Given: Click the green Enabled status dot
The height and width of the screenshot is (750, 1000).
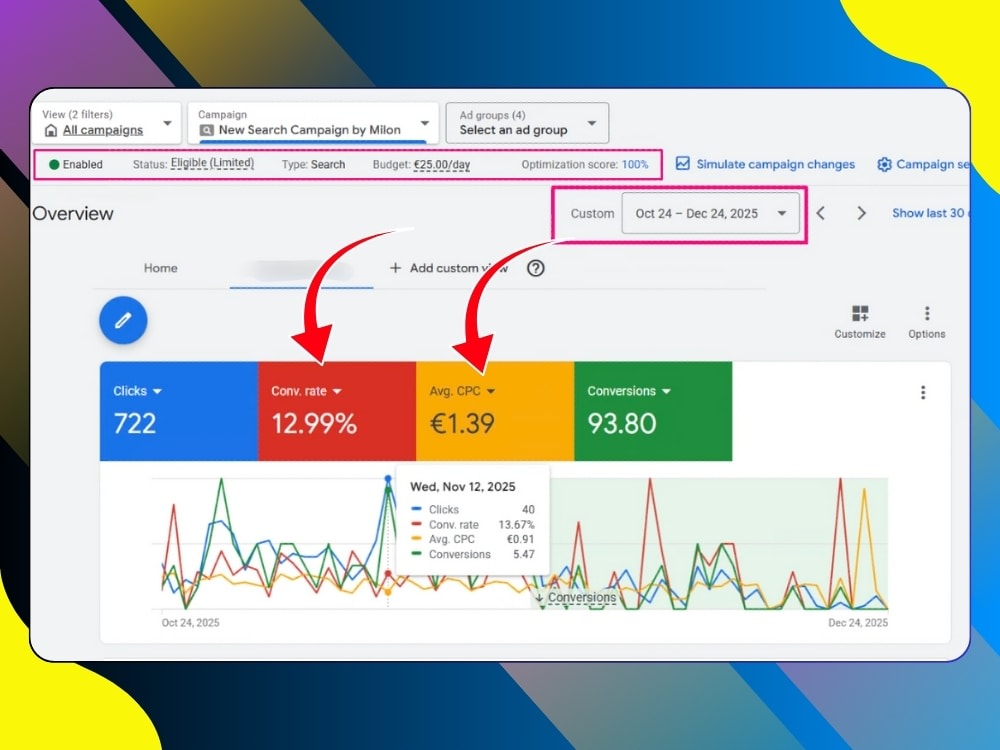Looking at the screenshot, I should tap(54, 165).
